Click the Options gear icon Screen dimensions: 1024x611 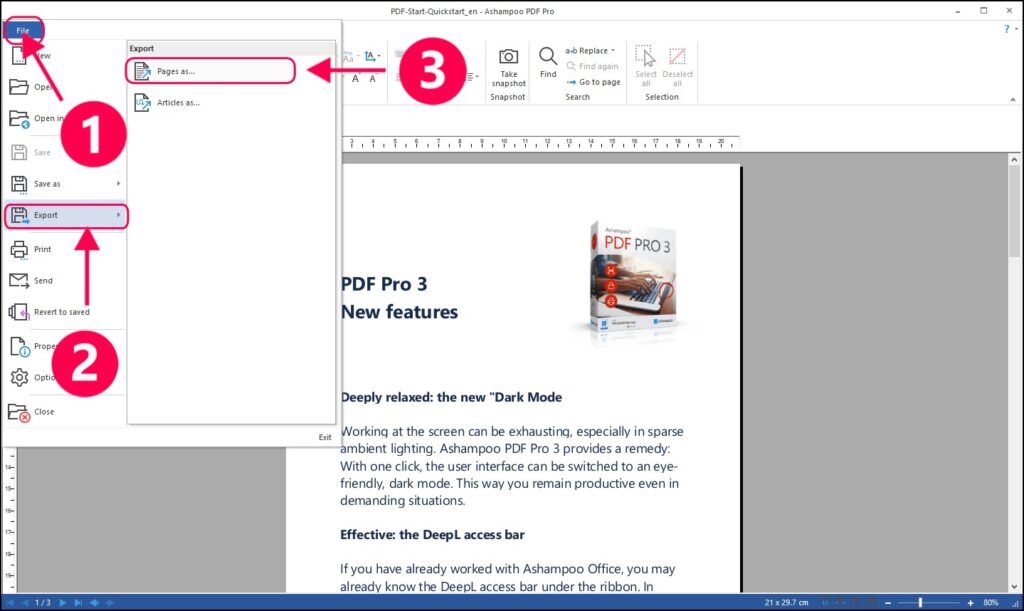click(20, 377)
